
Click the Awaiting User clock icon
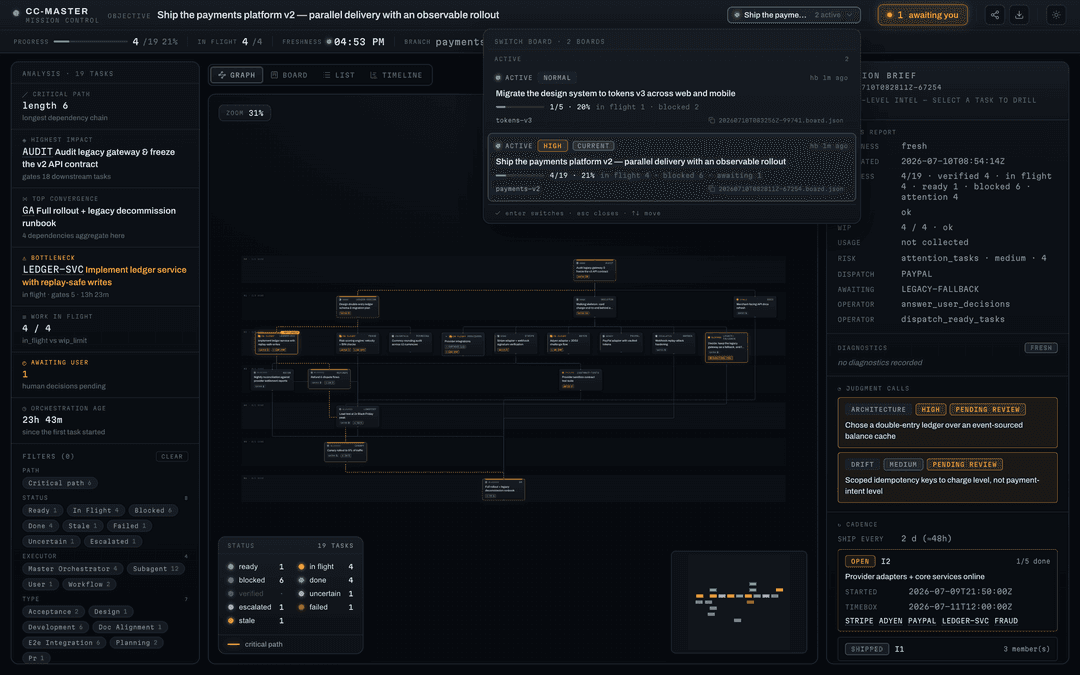pyautogui.click(x=25, y=363)
